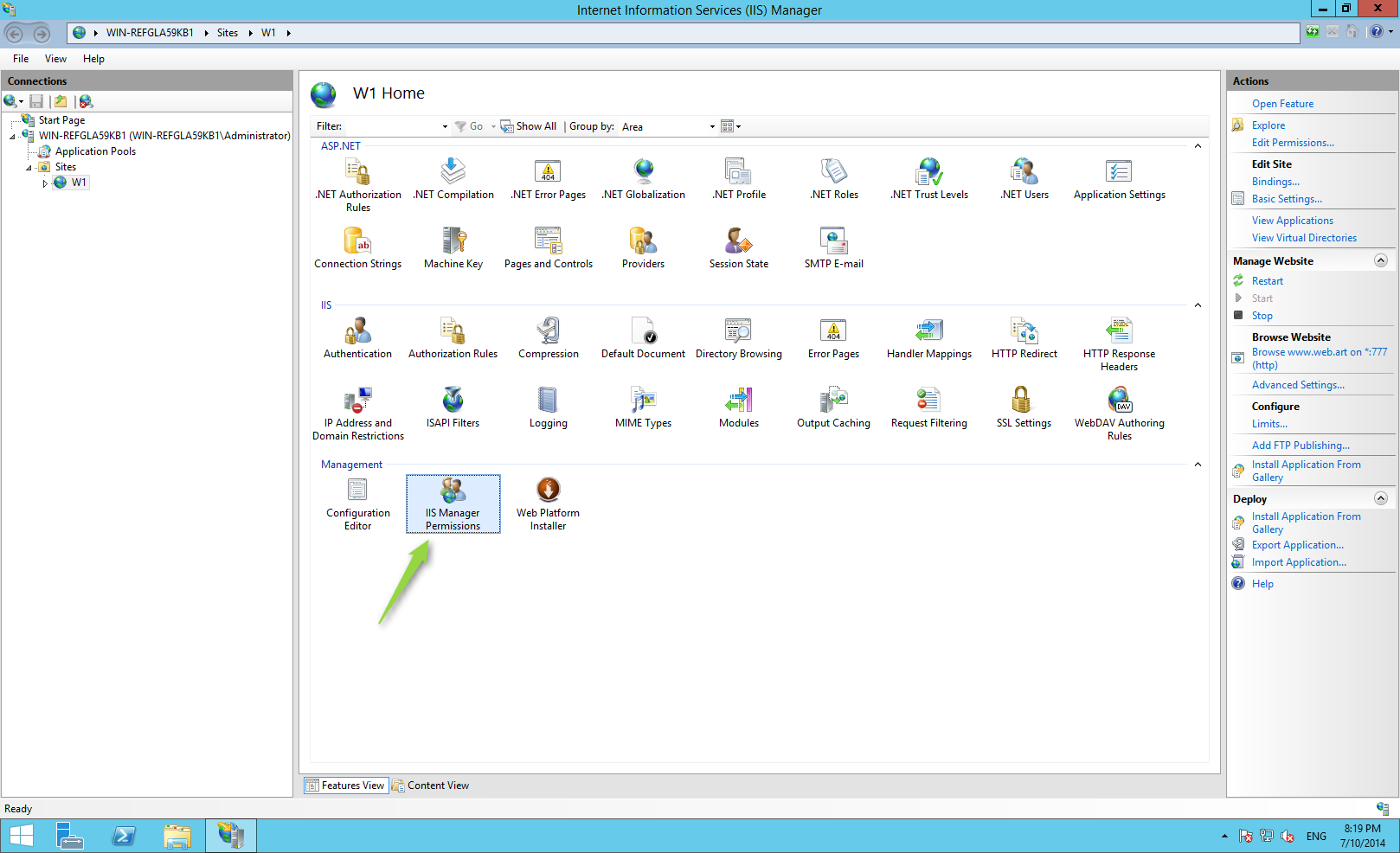The image size is (1400, 853).
Task: Collapse the IIS group
Action: click(x=1198, y=305)
